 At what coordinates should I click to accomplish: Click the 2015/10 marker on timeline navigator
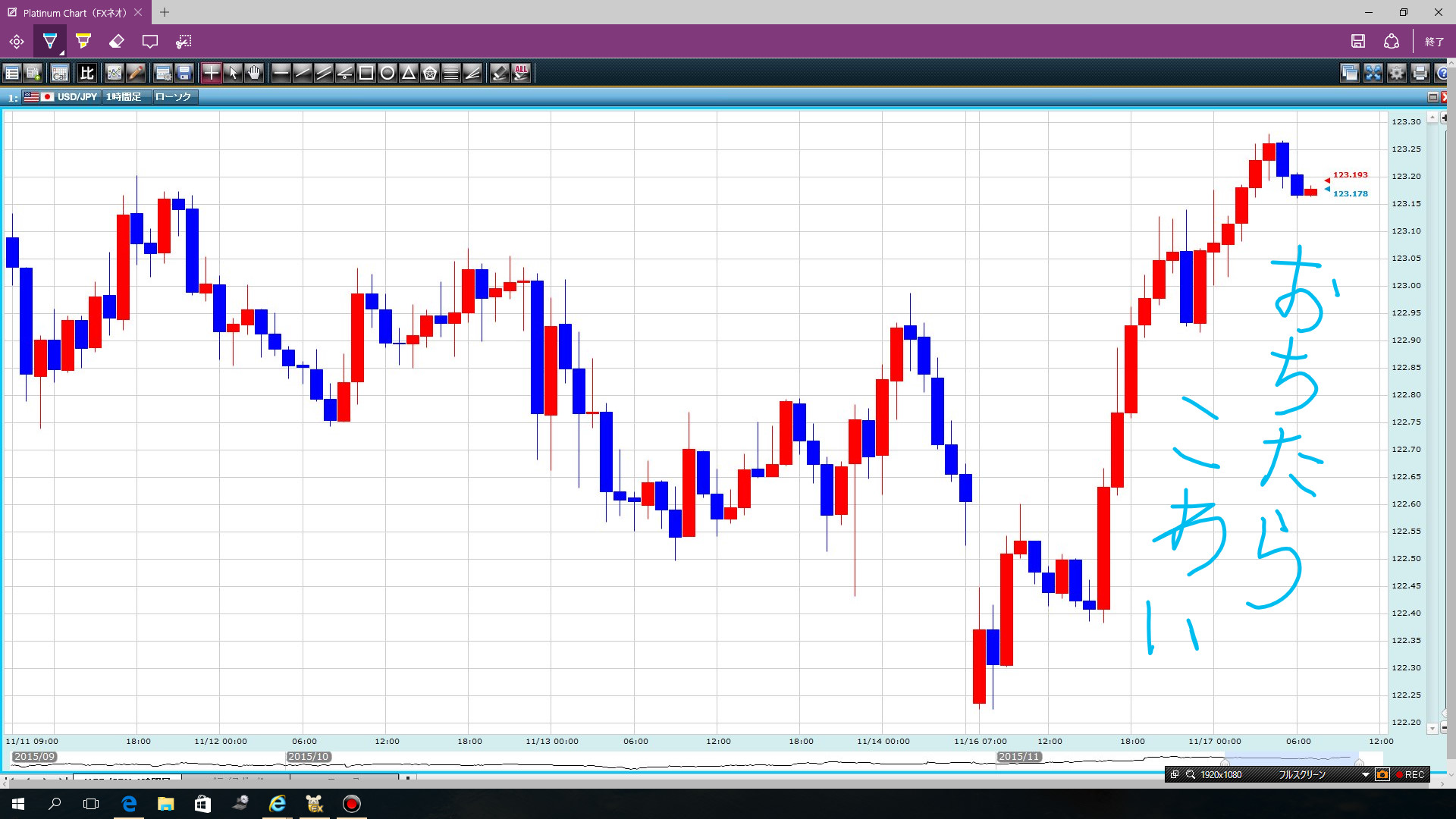308,757
